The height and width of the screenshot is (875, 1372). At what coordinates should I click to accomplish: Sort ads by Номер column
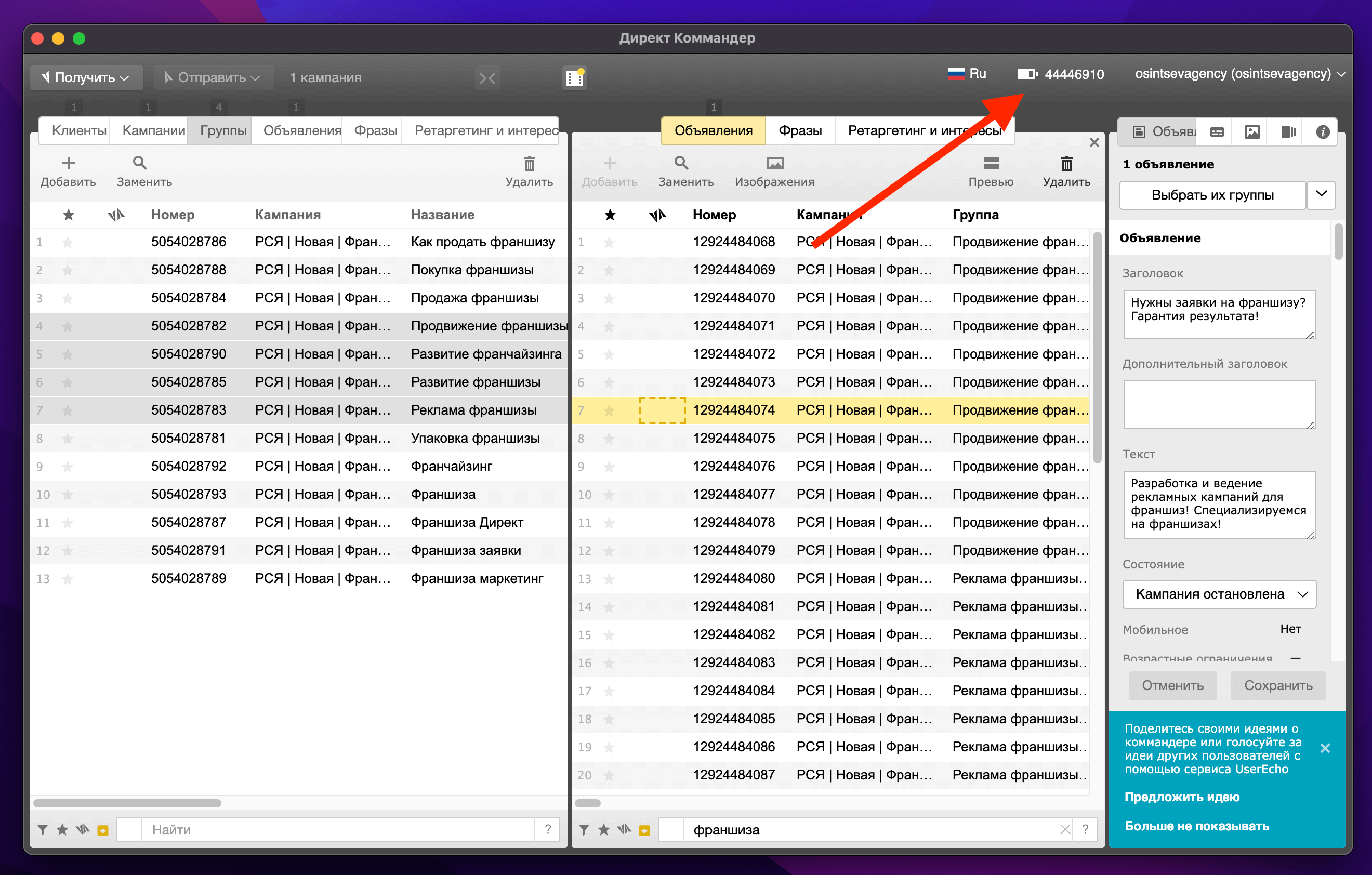point(714,215)
